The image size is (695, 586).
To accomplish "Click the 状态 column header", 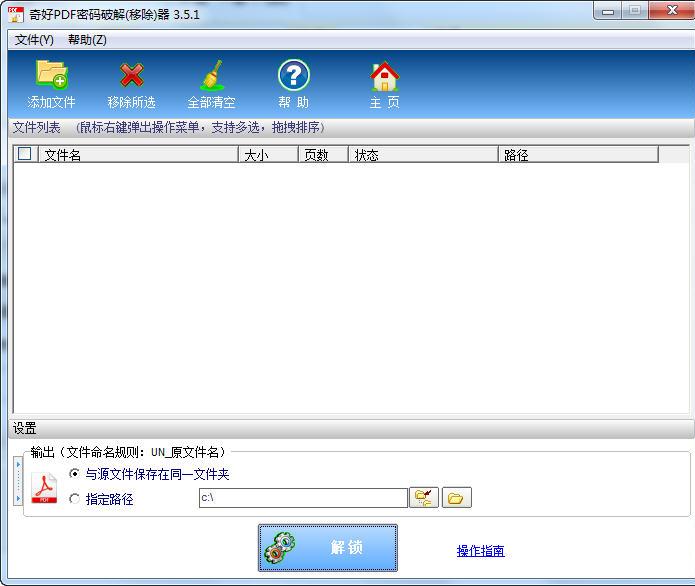I will point(422,155).
